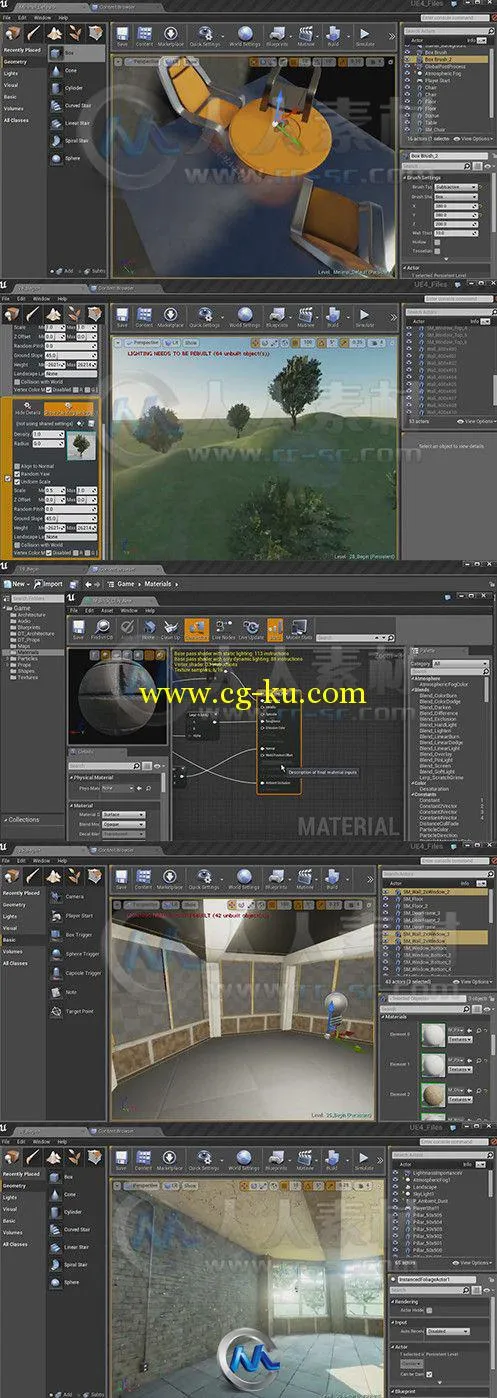497x1398 pixels.
Task: Collapse the Physical Material section
Action: tap(72, 776)
